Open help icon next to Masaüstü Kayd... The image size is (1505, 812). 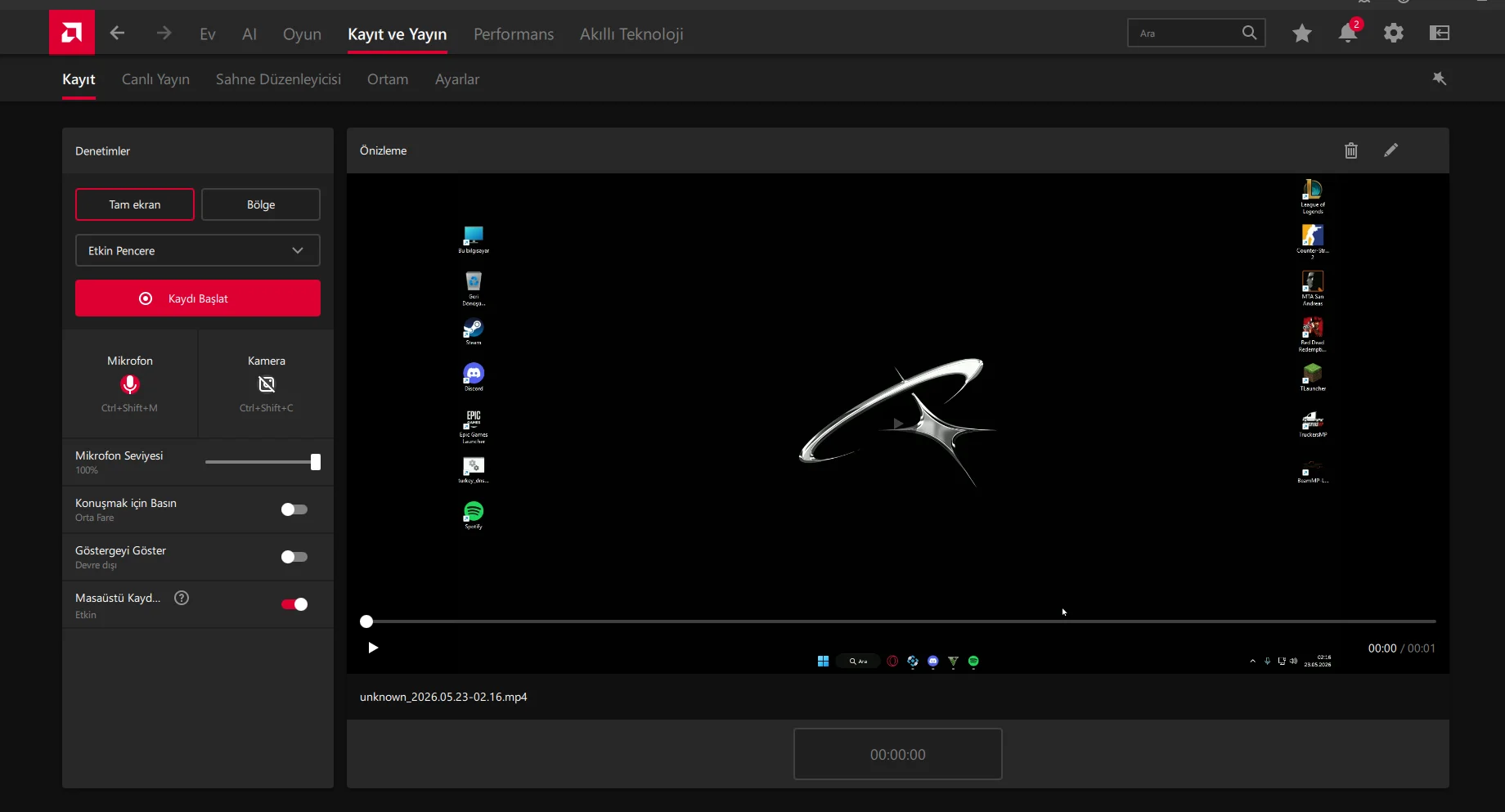(182, 598)
